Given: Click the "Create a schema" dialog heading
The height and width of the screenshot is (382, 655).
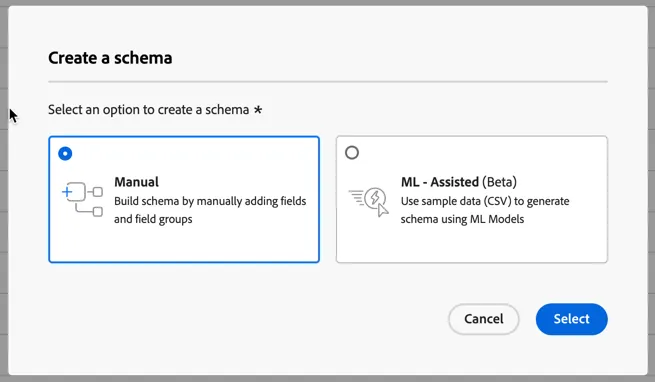Looking at the screenshot, I should [110, 58].
